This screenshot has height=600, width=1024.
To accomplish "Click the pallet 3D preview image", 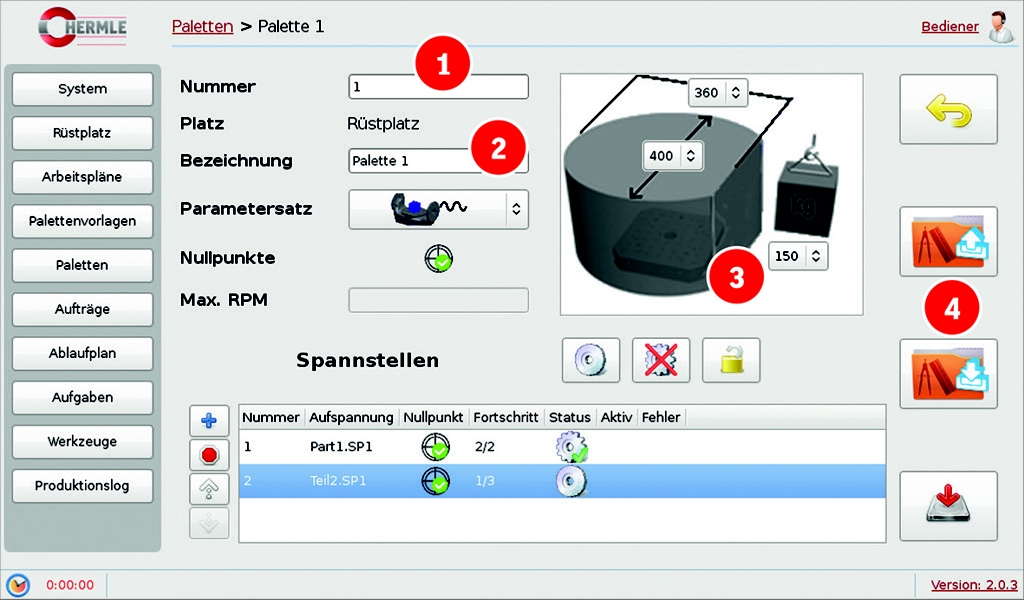I will coord(711,194).
